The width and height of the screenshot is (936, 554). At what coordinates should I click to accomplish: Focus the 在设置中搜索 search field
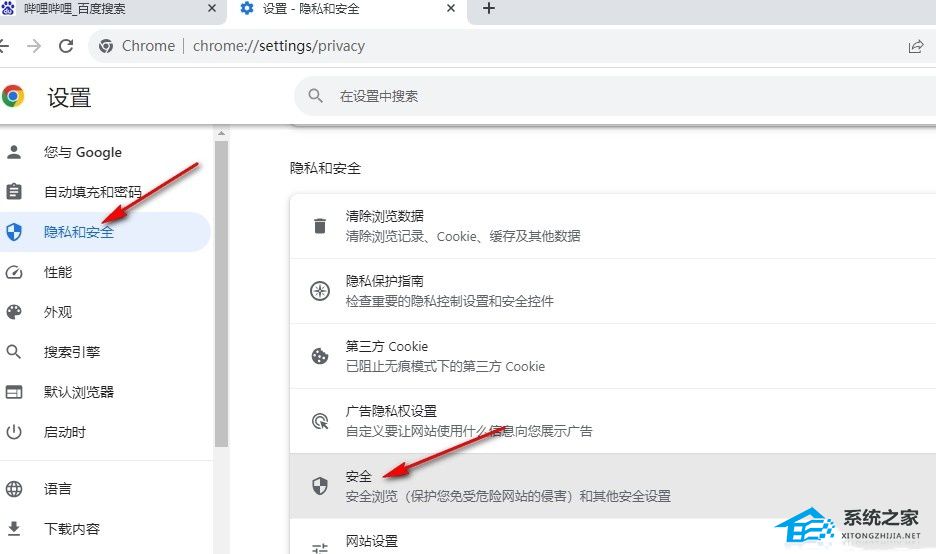tap(615, 96)
